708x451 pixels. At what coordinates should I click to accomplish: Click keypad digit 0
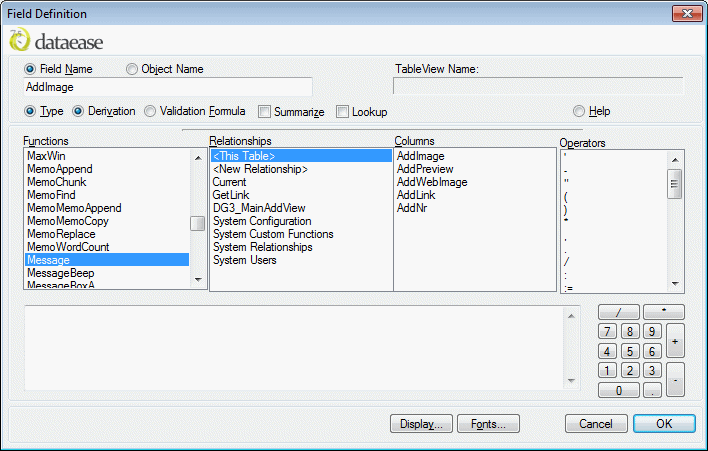tap(619, 390)
